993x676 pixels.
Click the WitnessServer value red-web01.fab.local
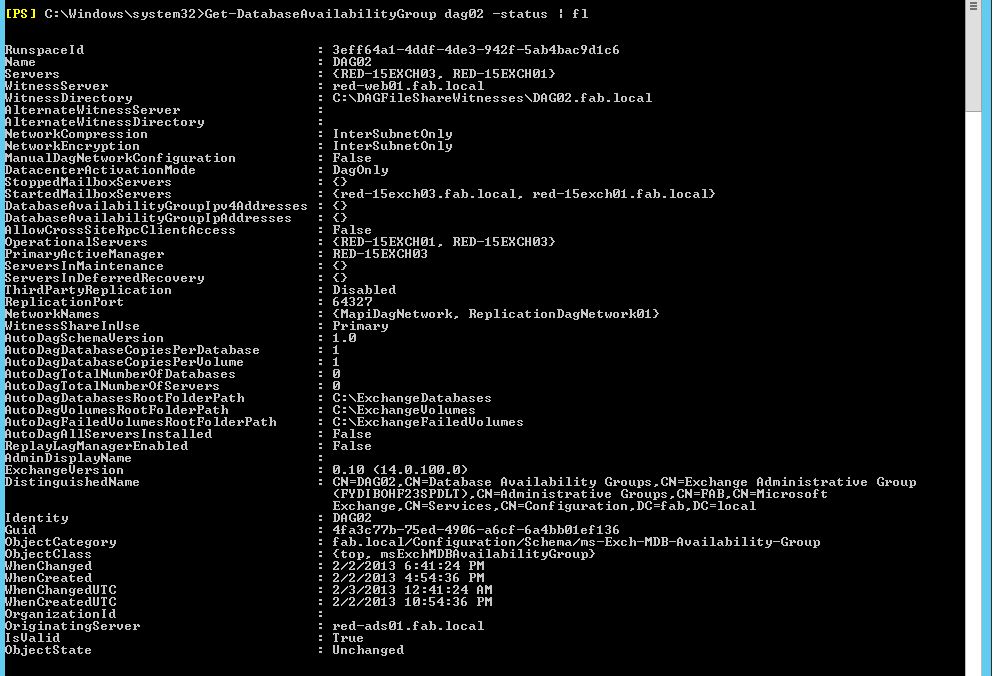pyautogui.click(x=408, y=86)
